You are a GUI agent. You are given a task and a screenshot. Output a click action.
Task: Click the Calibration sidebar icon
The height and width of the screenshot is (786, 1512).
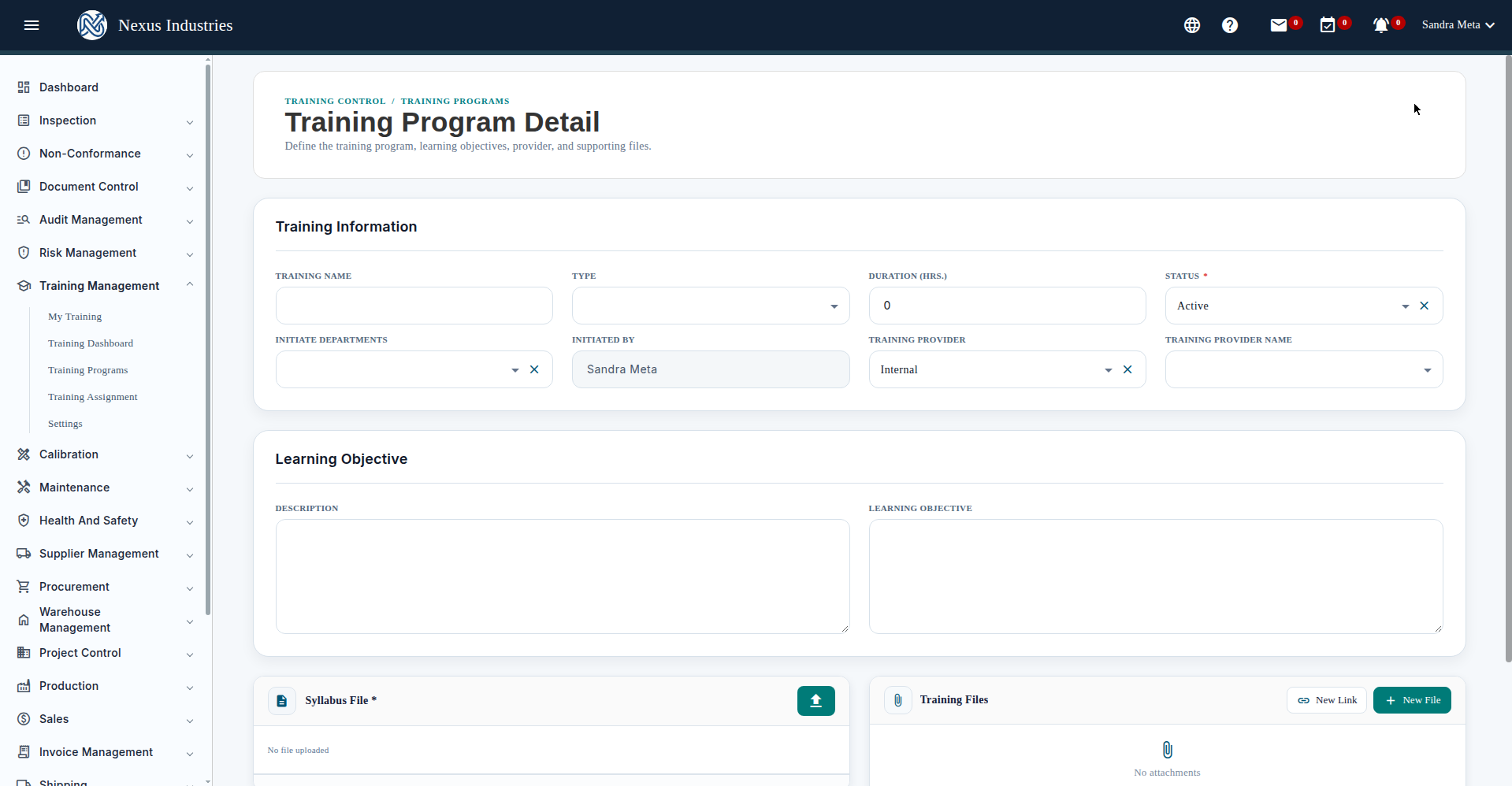[x=24, y=454]
